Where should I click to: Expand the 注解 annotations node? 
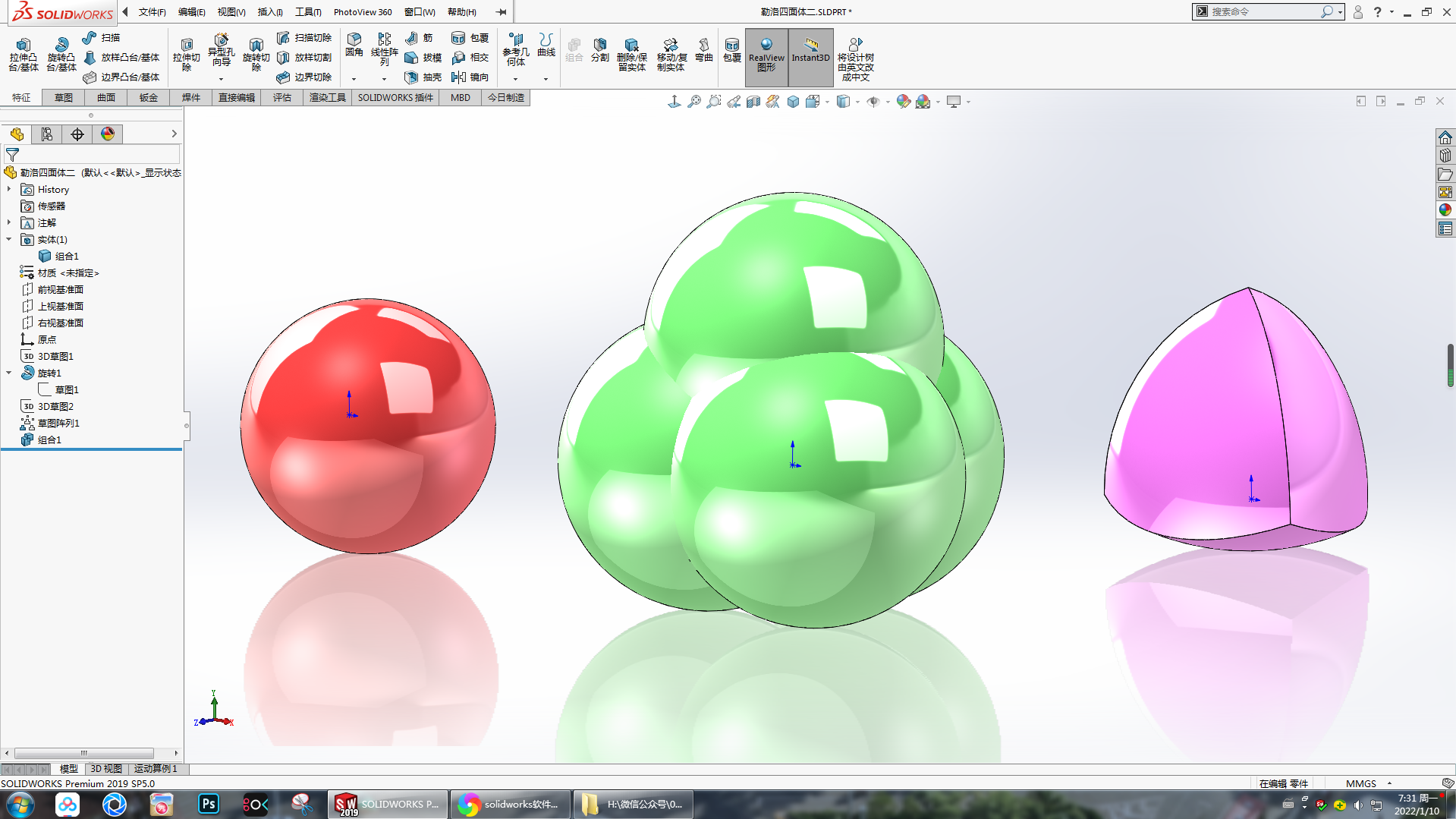pyautogui.click(x=9, y=222)
